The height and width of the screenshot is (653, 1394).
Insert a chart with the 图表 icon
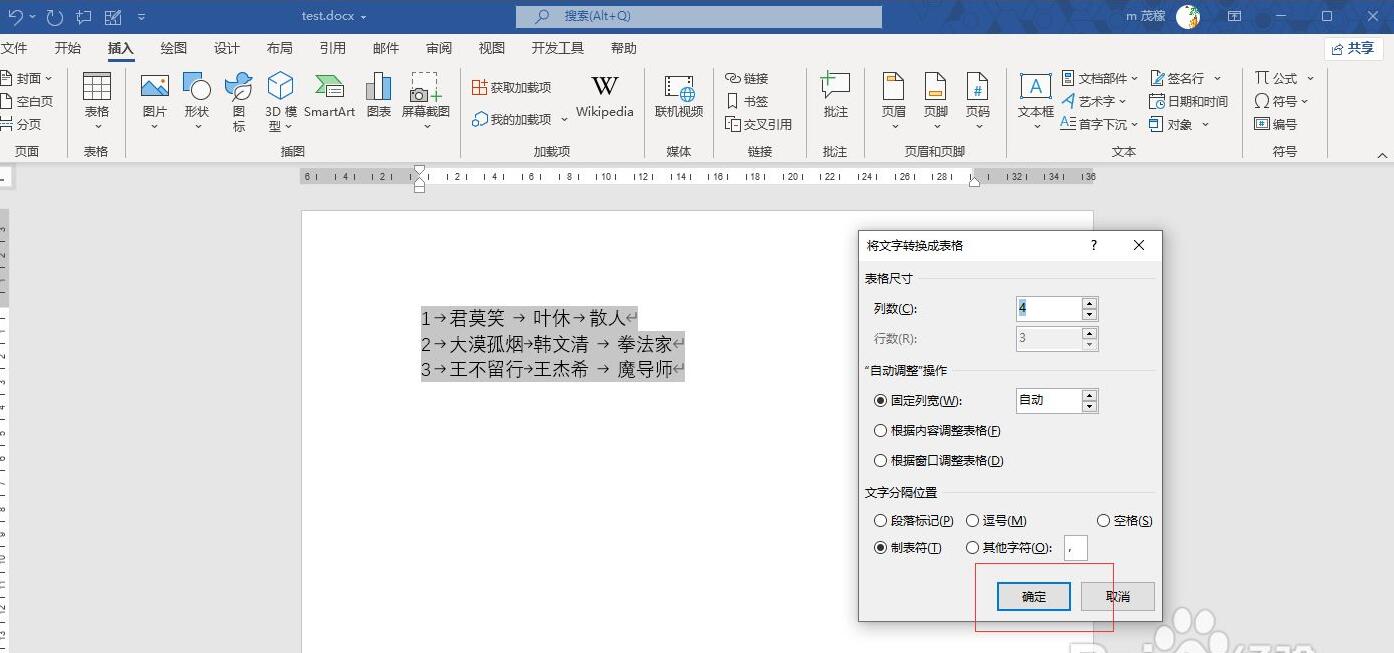[379, 88]
